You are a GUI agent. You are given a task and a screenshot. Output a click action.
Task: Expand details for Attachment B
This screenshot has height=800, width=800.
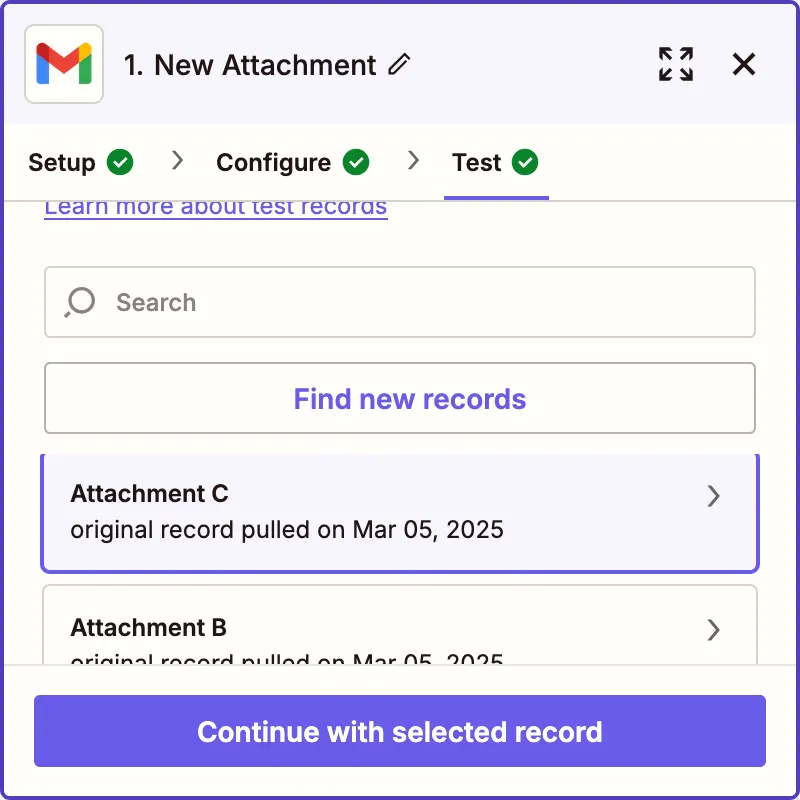tap(713, 630)
